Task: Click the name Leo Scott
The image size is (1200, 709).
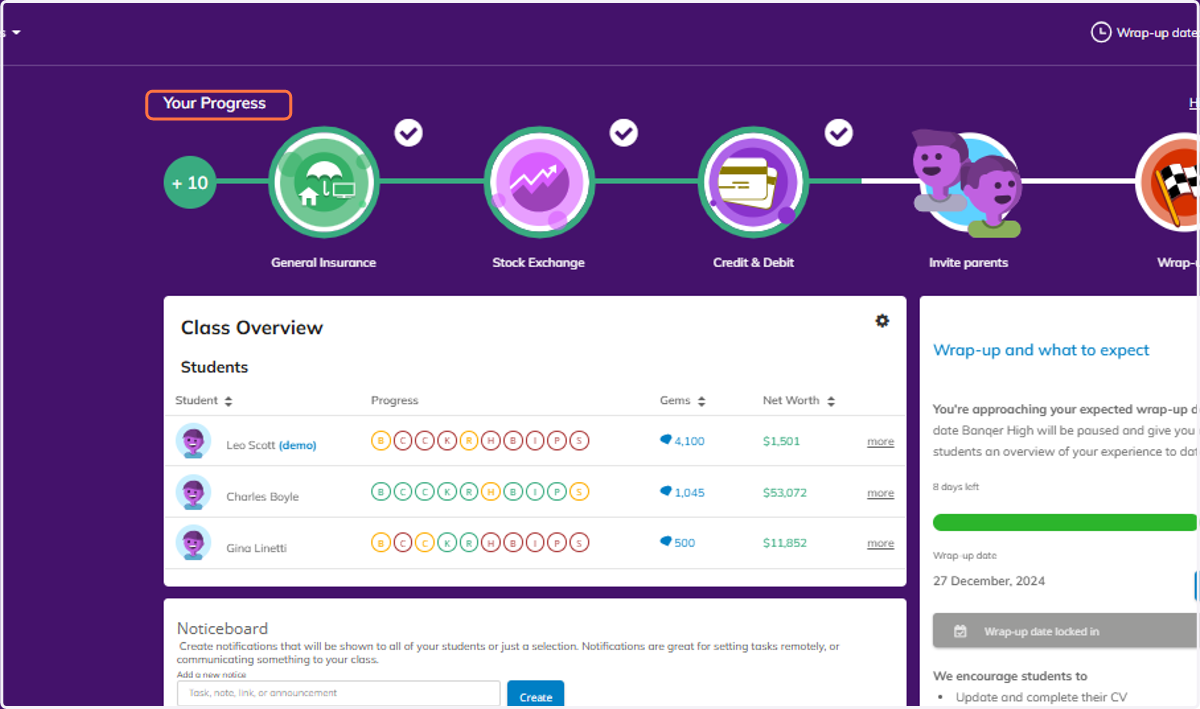Action: pos(250,445)
